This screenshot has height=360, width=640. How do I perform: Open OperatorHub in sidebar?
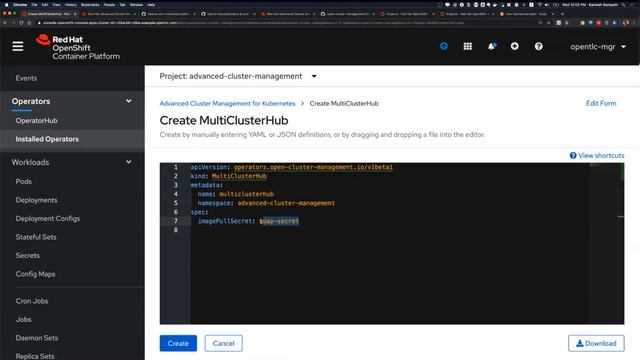(36, 120)
